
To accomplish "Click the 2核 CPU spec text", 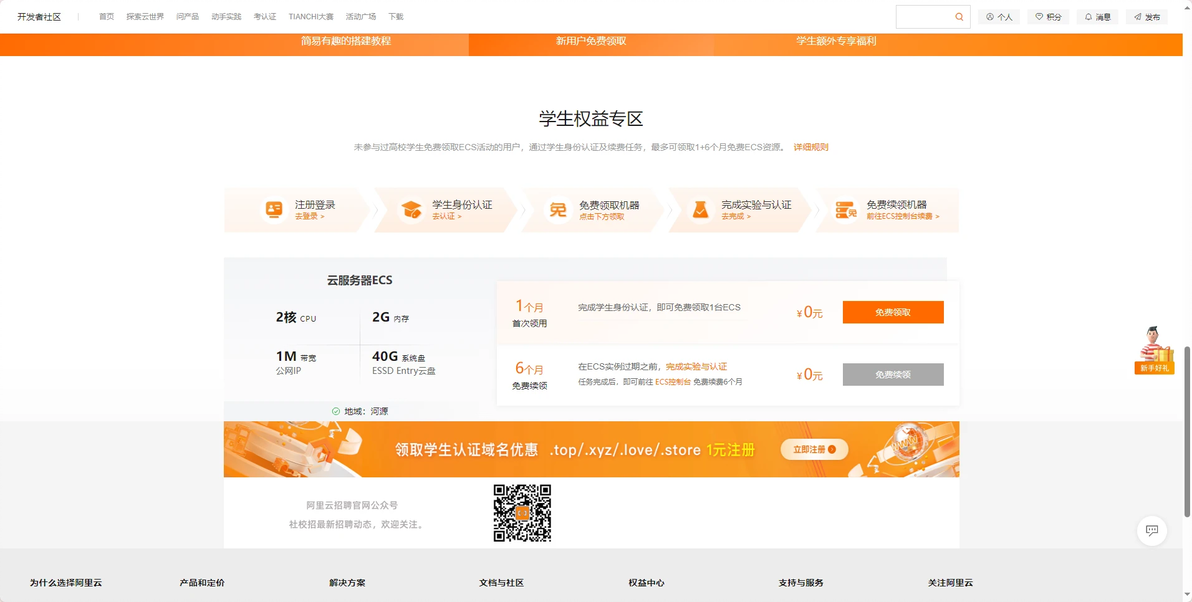I will coord(296,318).
